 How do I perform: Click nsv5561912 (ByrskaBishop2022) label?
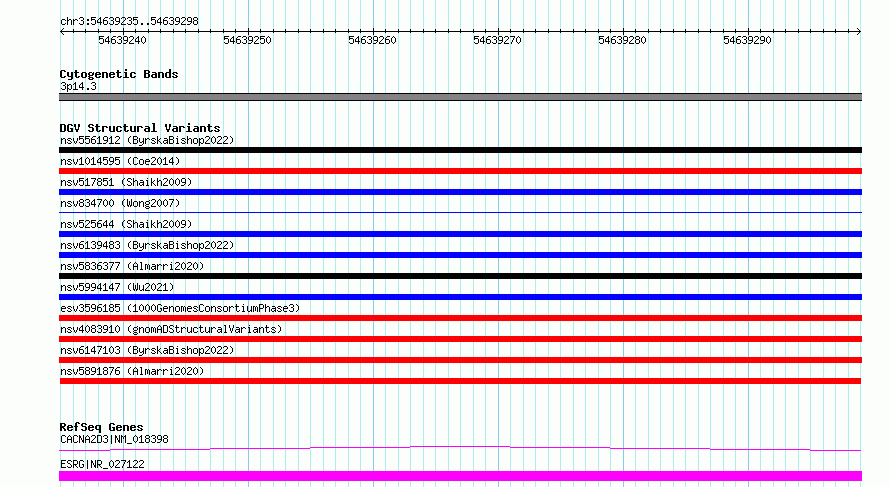[147, 140]
